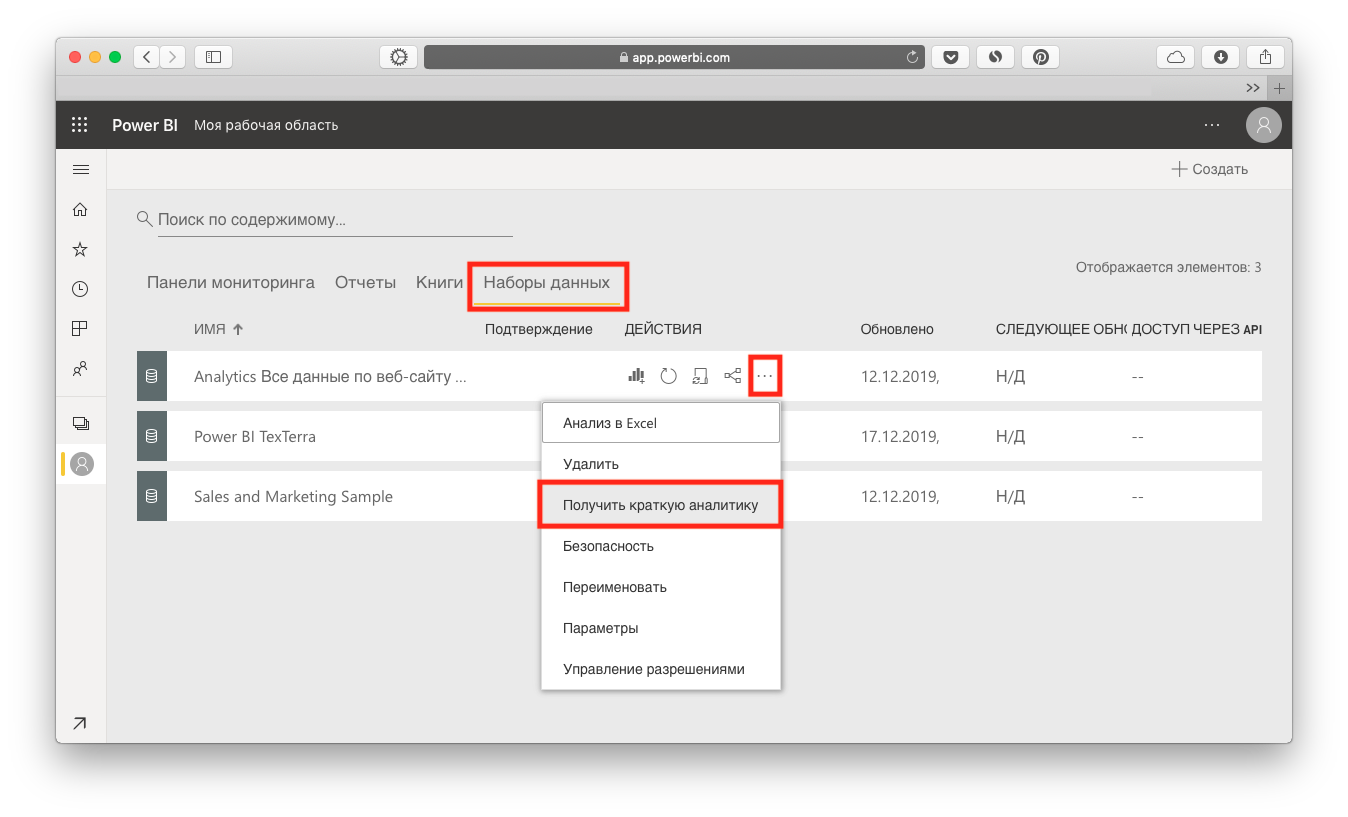Click the dataset icon of the Analytics row
Screen dimensions: 1348x817
(x=152, y=377)
